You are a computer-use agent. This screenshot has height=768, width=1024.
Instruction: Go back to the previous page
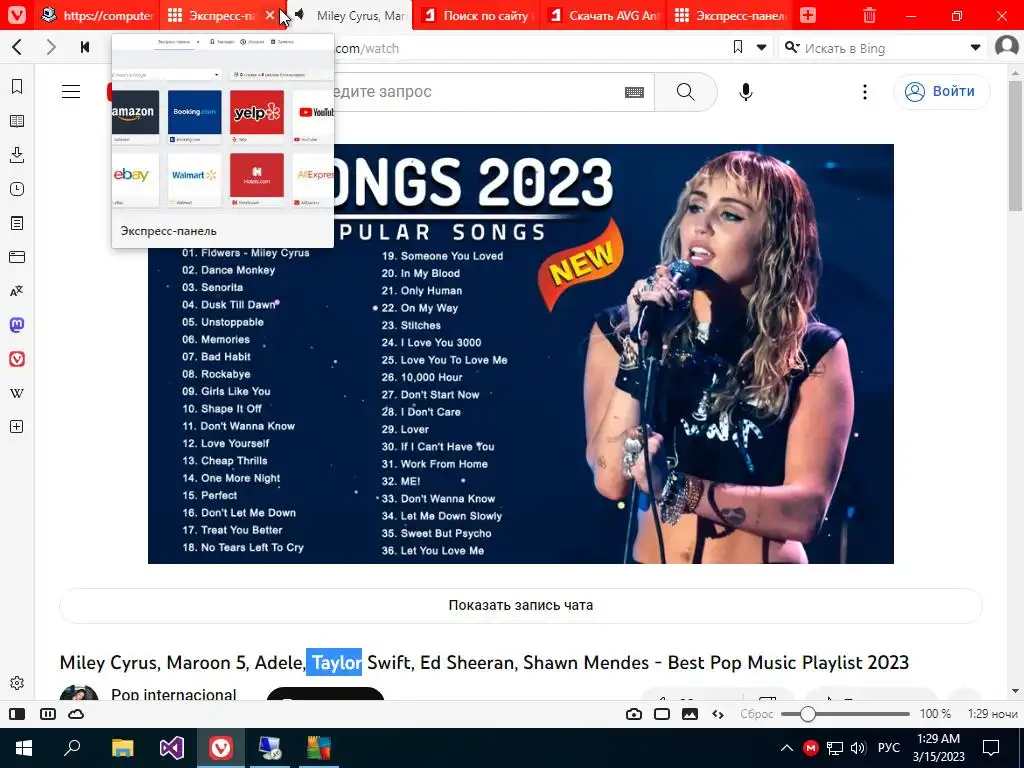click(x=18, y=47)
